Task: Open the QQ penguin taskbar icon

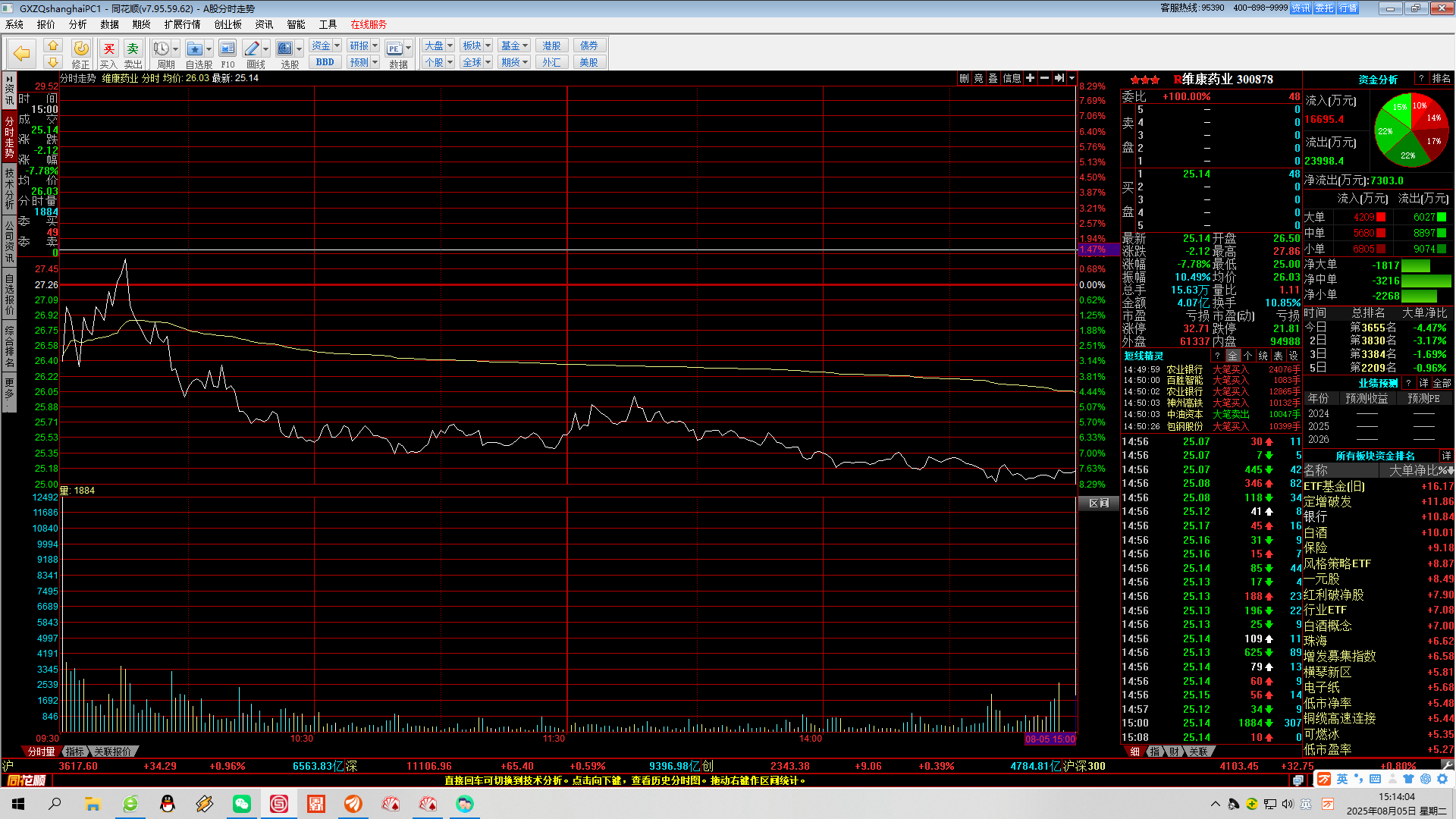Action: (168, 804)
